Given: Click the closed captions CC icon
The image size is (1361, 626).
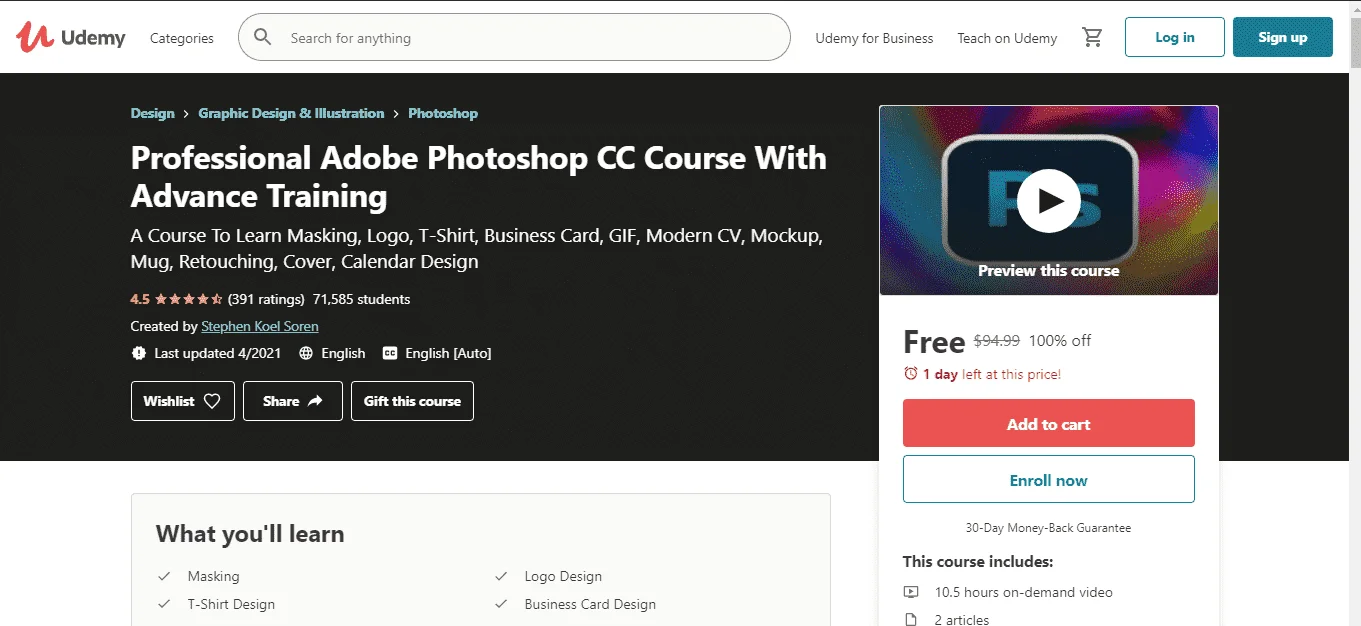Looking at the screenshot, I should coord(390,353).
